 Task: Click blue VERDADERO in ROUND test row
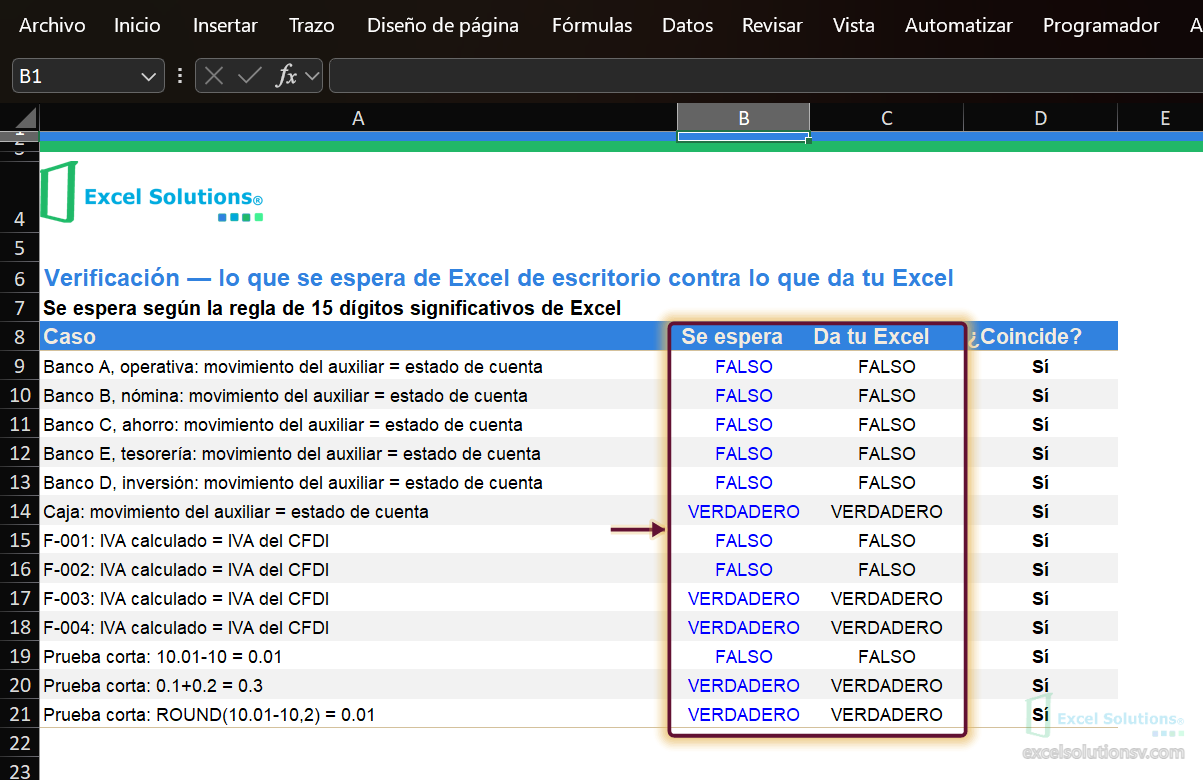[744, 714]
